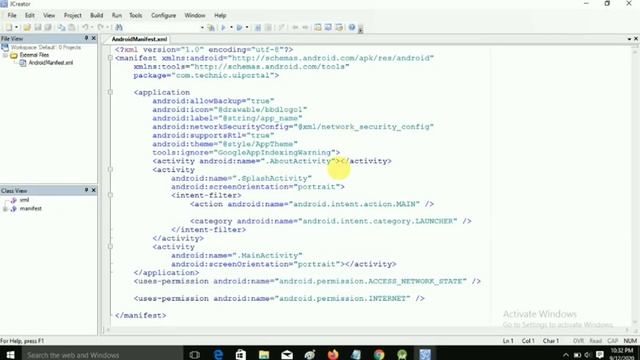The height and width of the screenshot is (360, 640).
Task: Click the Save All toolbar icon
Action: [x=48, y=27]
